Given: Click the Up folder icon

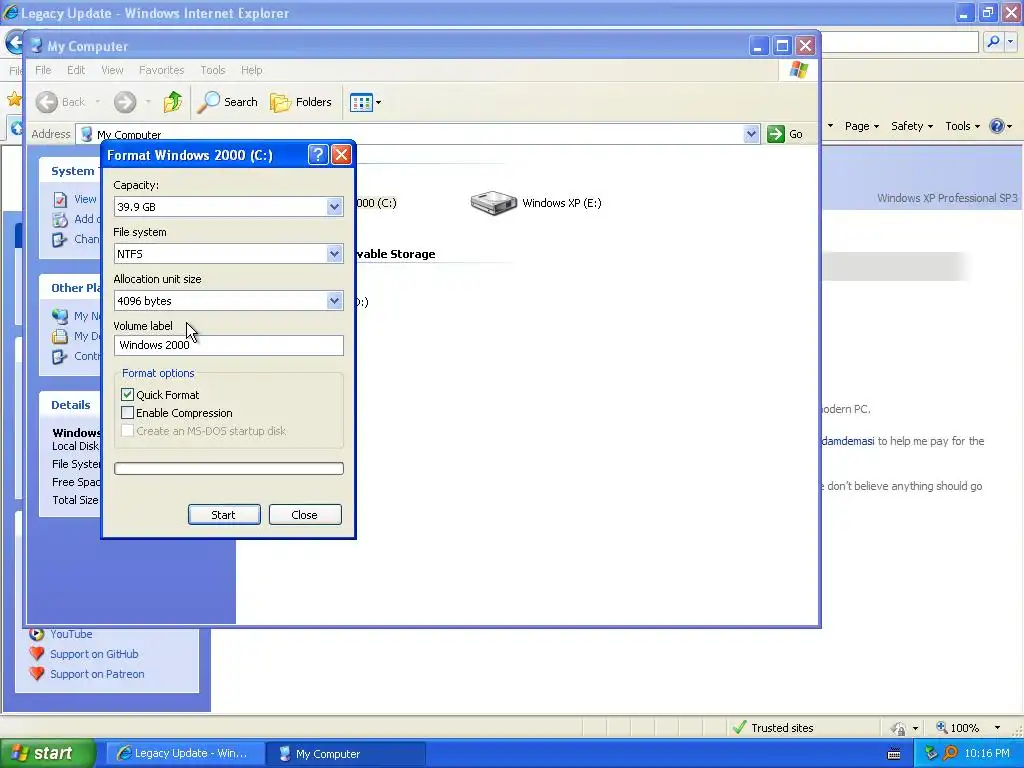Looking at the screenshot, I should (x=173, y=102).
